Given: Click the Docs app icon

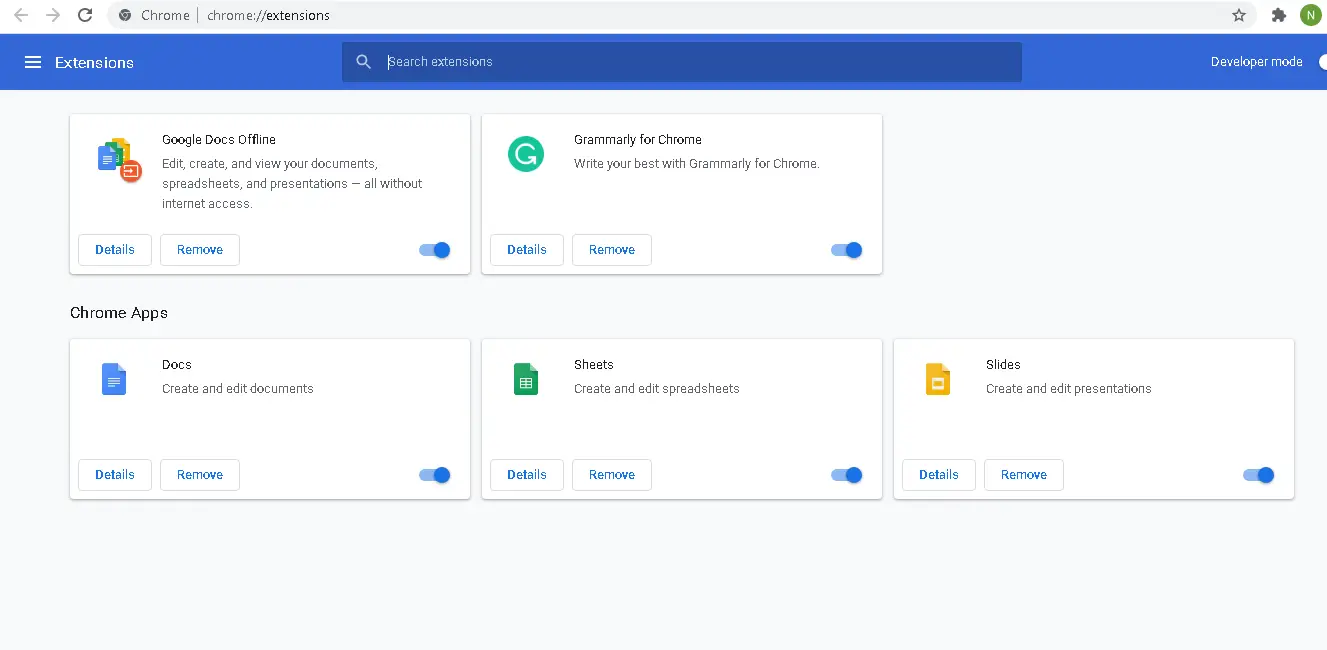Looking at the screenshot, I should point(114,379).
